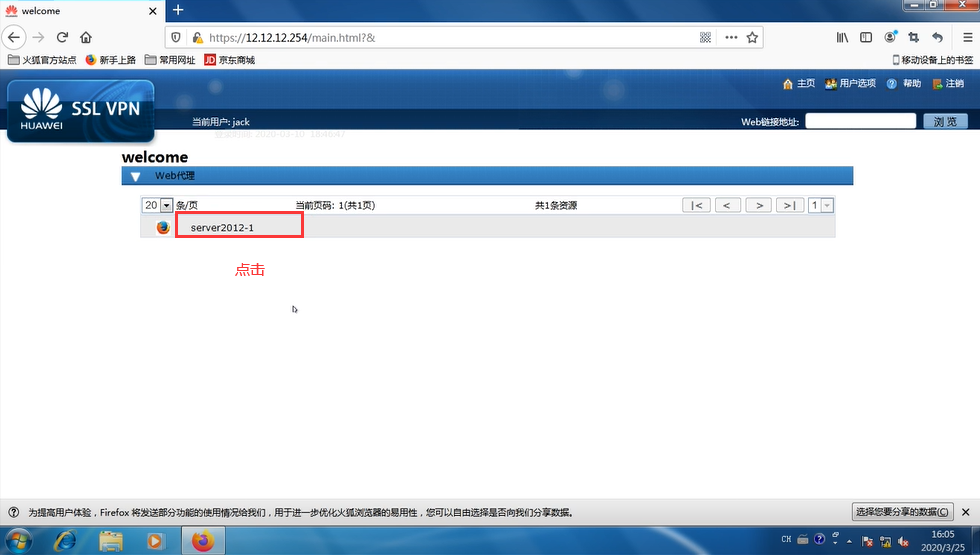Open the Library bookshelf icon
Image resolution: width=980 pixels, height=555 pixels.
coord(842,38)
